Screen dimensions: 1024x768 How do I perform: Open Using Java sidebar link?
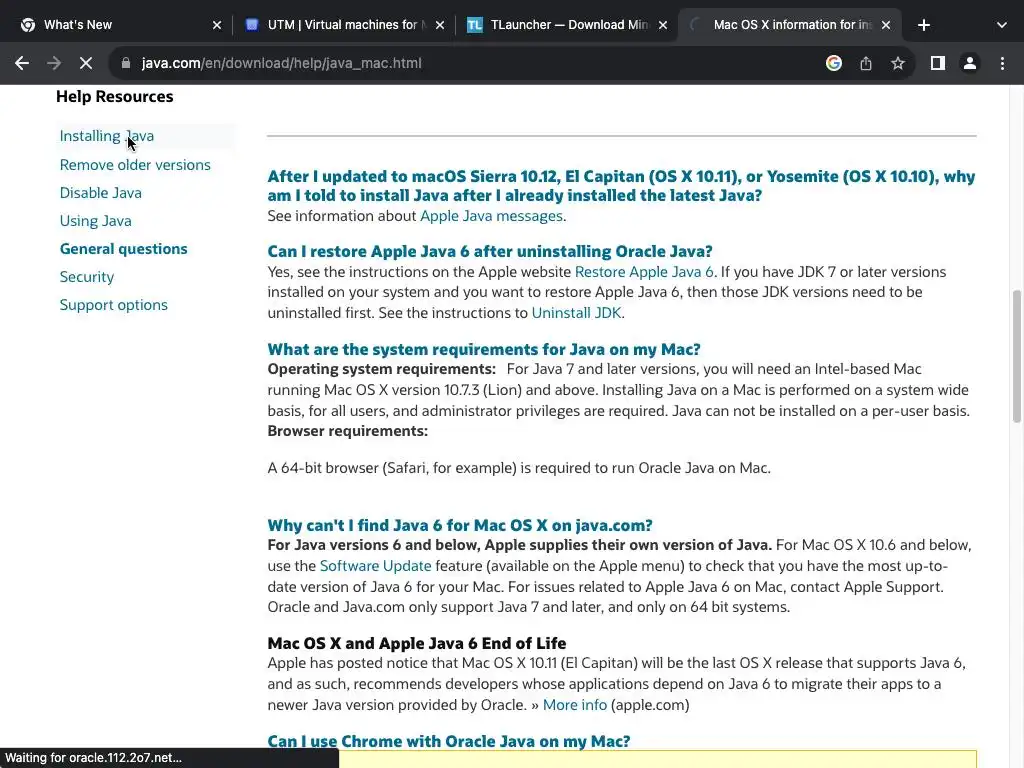pyautogui.click(x=95, y=221)
